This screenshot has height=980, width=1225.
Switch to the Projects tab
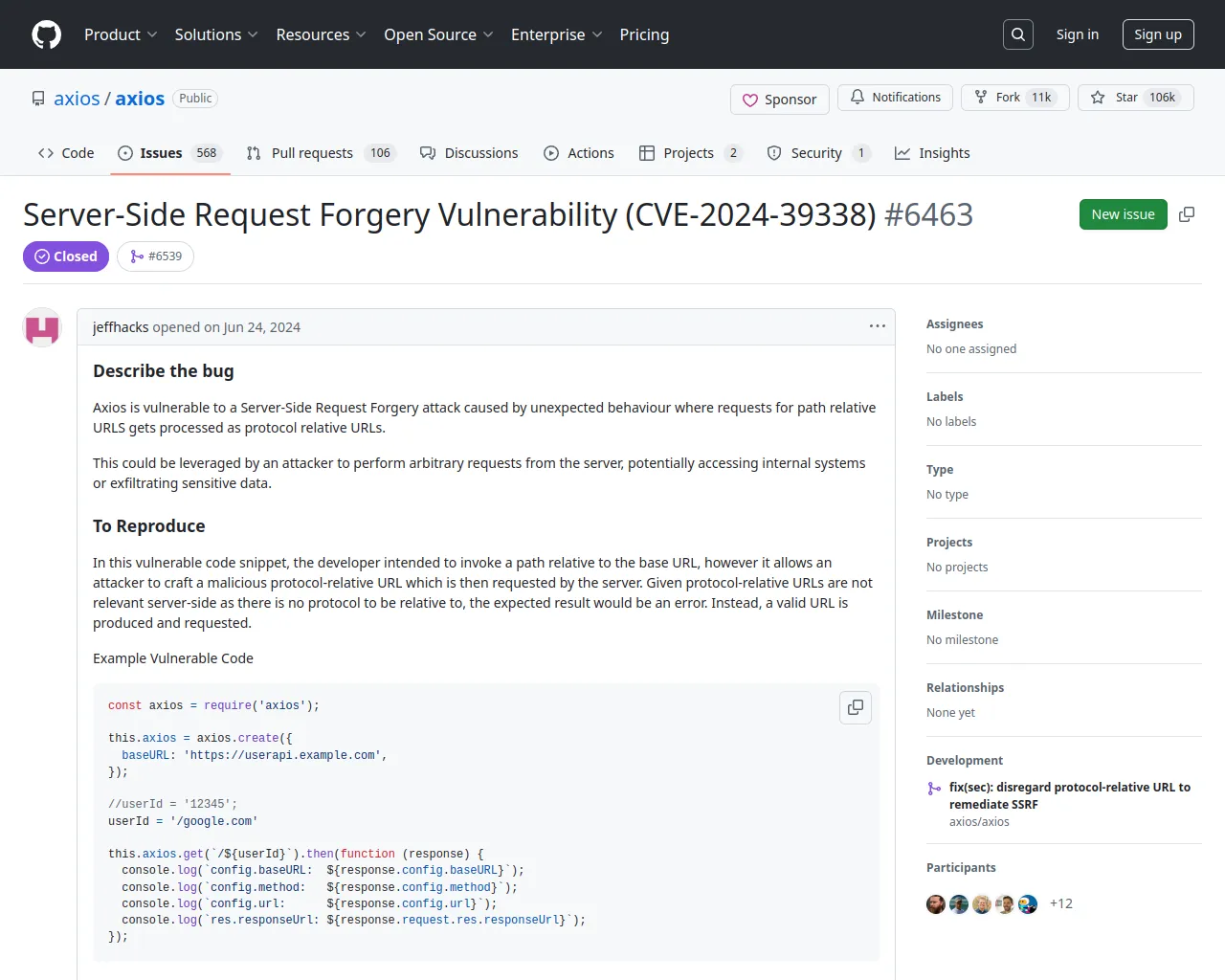tap(691, 153)
